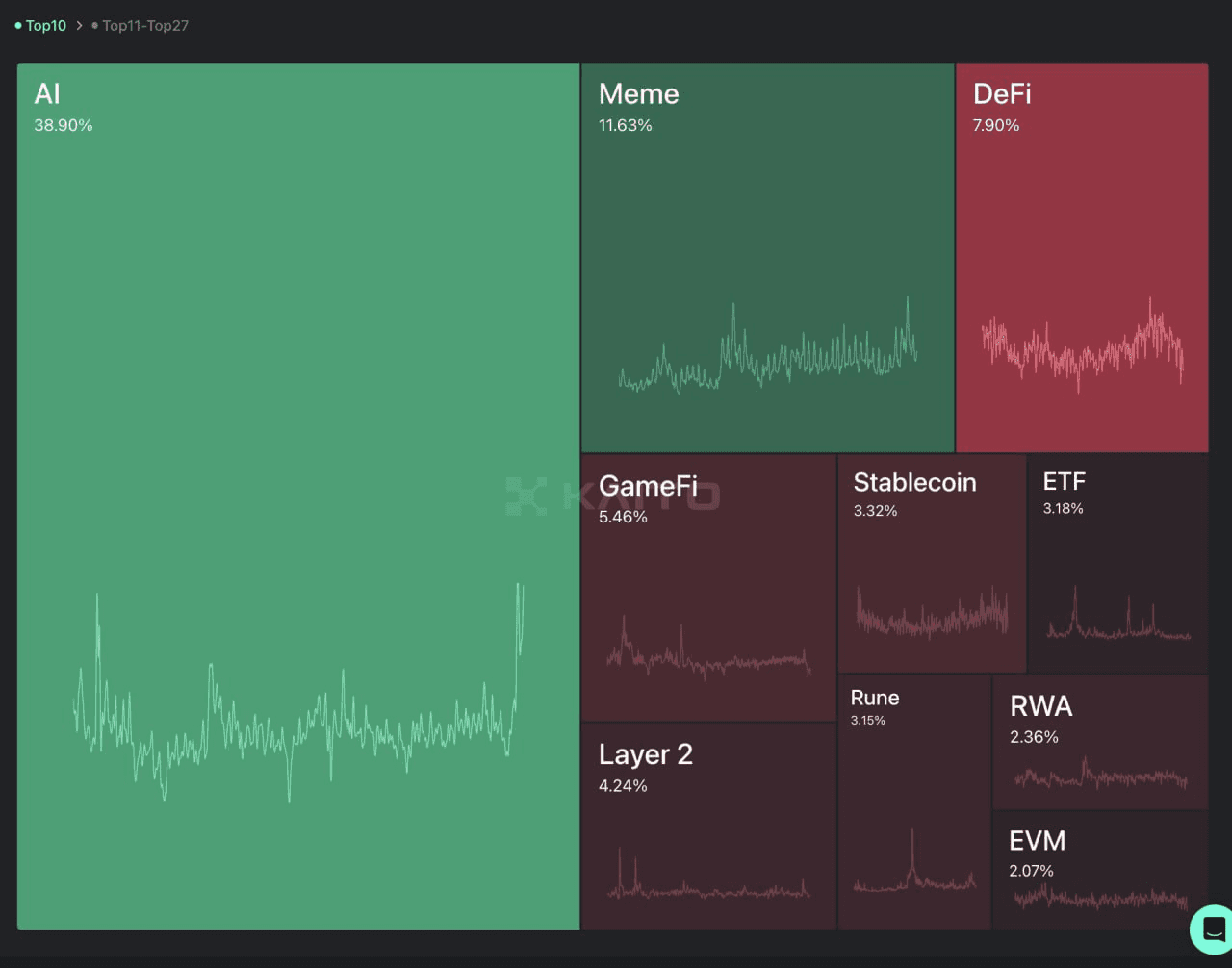1232x968 pixels.
Task: Open the chat support widget icon
Action: (x=1213, y=930)
